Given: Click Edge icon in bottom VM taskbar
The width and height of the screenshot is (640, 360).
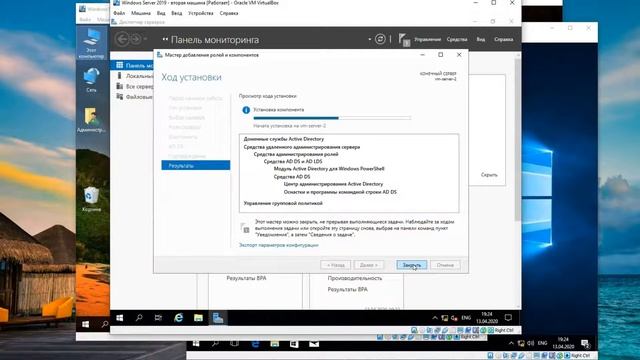Looking at the screenshot, I should [255, 344].
